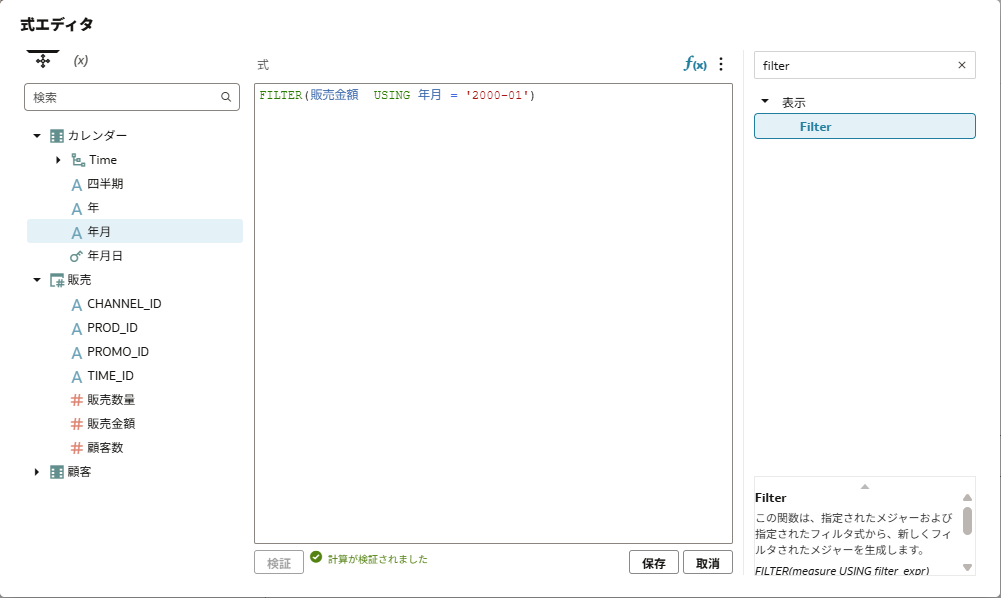1001x598 pixels.
Task: Select the 年月日 column
Action: 105,256
